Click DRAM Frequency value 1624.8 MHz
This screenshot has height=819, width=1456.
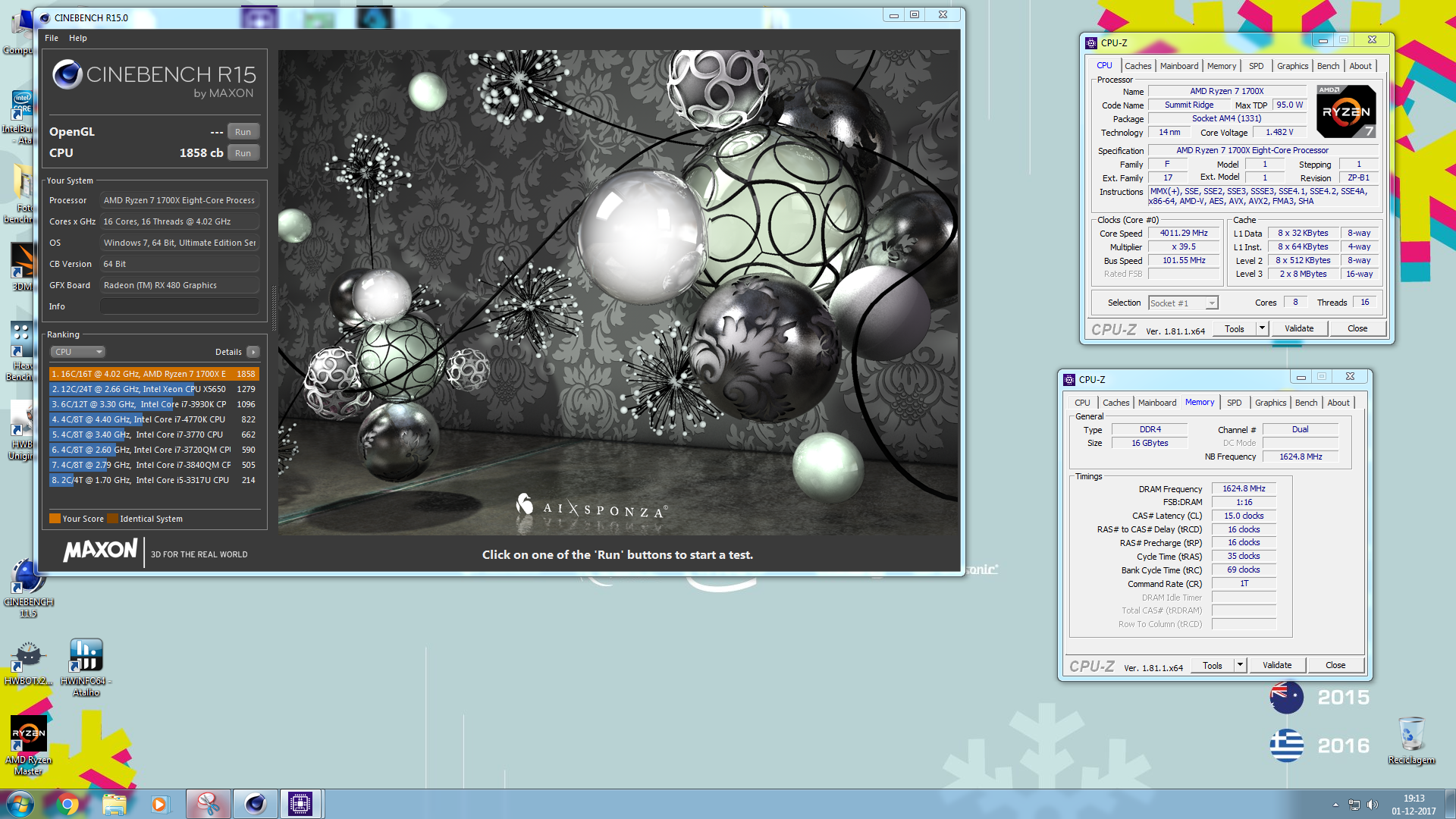[1244, 489]
